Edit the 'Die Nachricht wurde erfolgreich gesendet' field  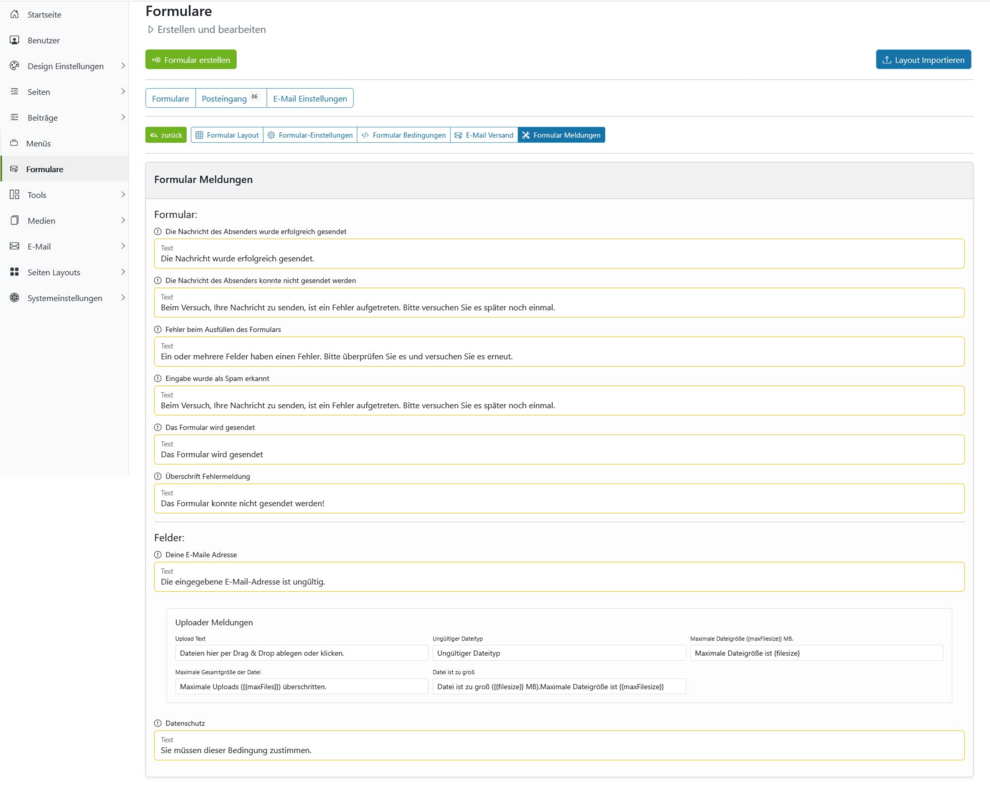(559, 254)
